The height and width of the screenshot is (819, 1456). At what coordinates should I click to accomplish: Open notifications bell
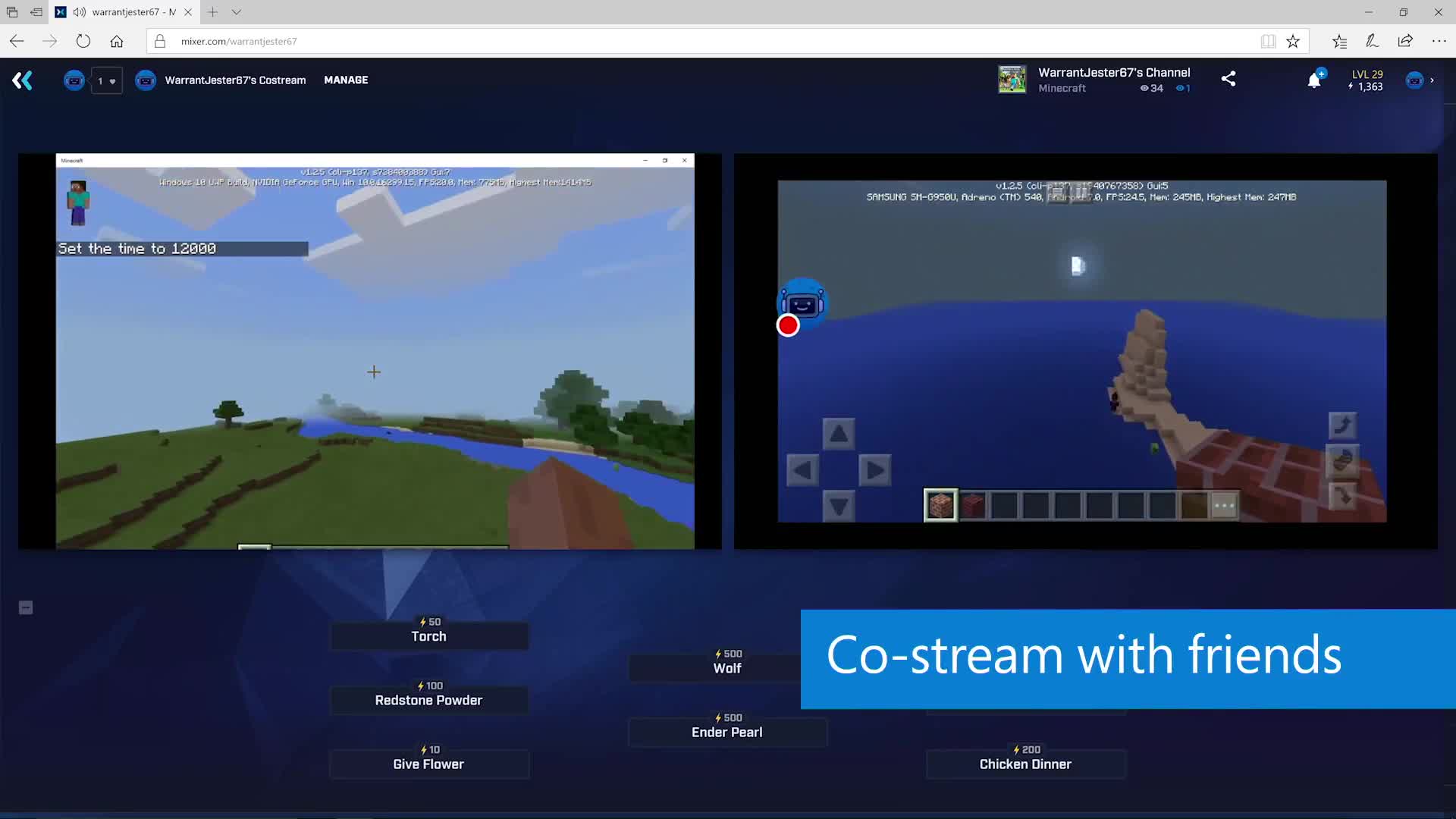(1314, 80)
